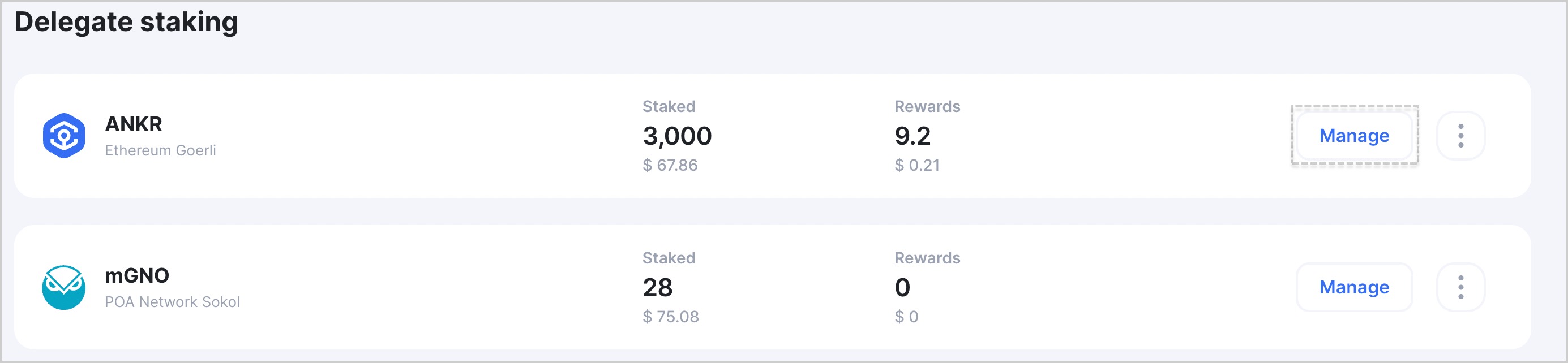This screenshot has width=1568, height=363.
Task: Click the $ 75.08 staked USD value
Action: coord(671,316)
